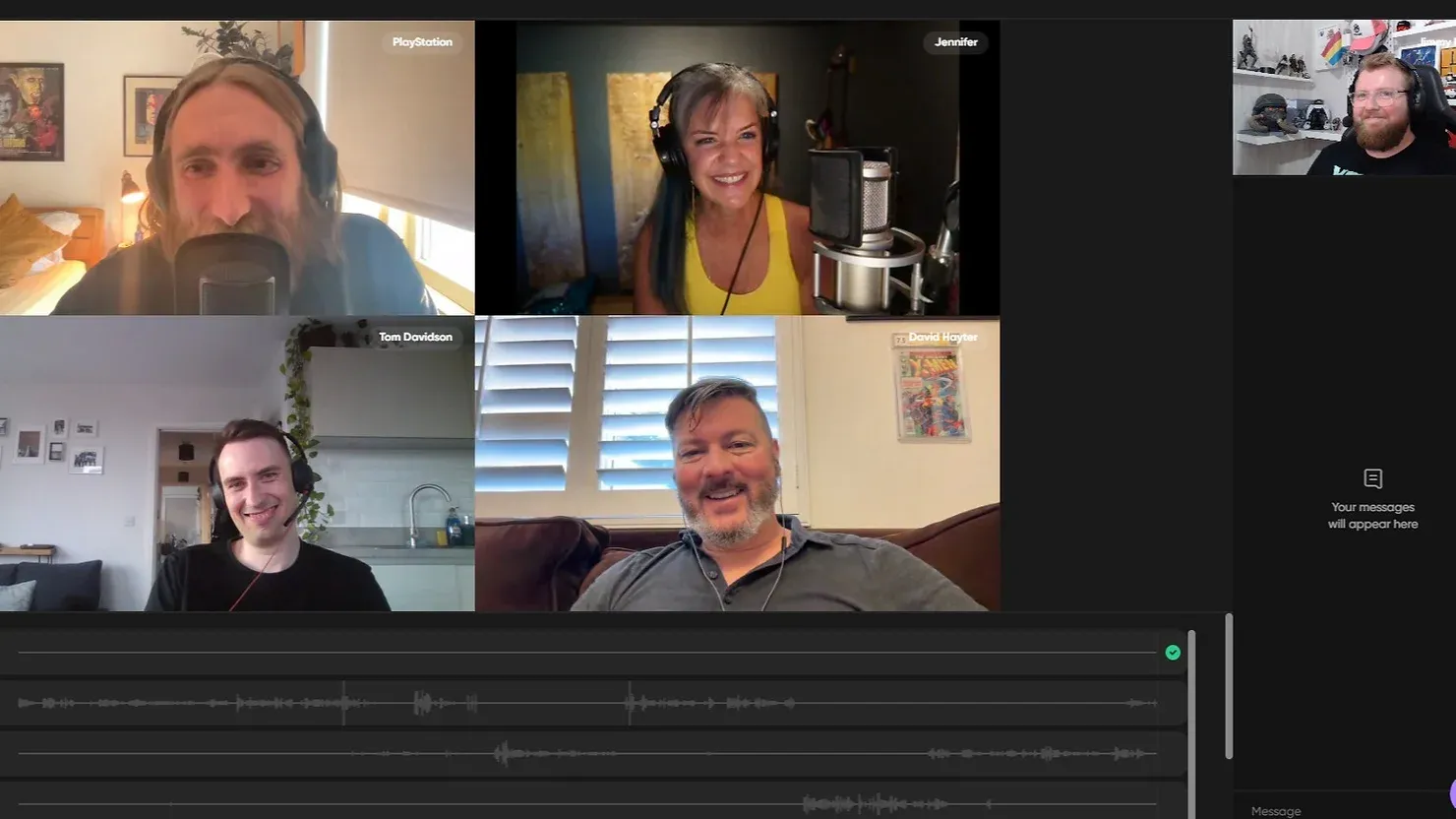Focus the Message input field
The height and width of the screenshot is (819, 1456).
pos(1338,810)
